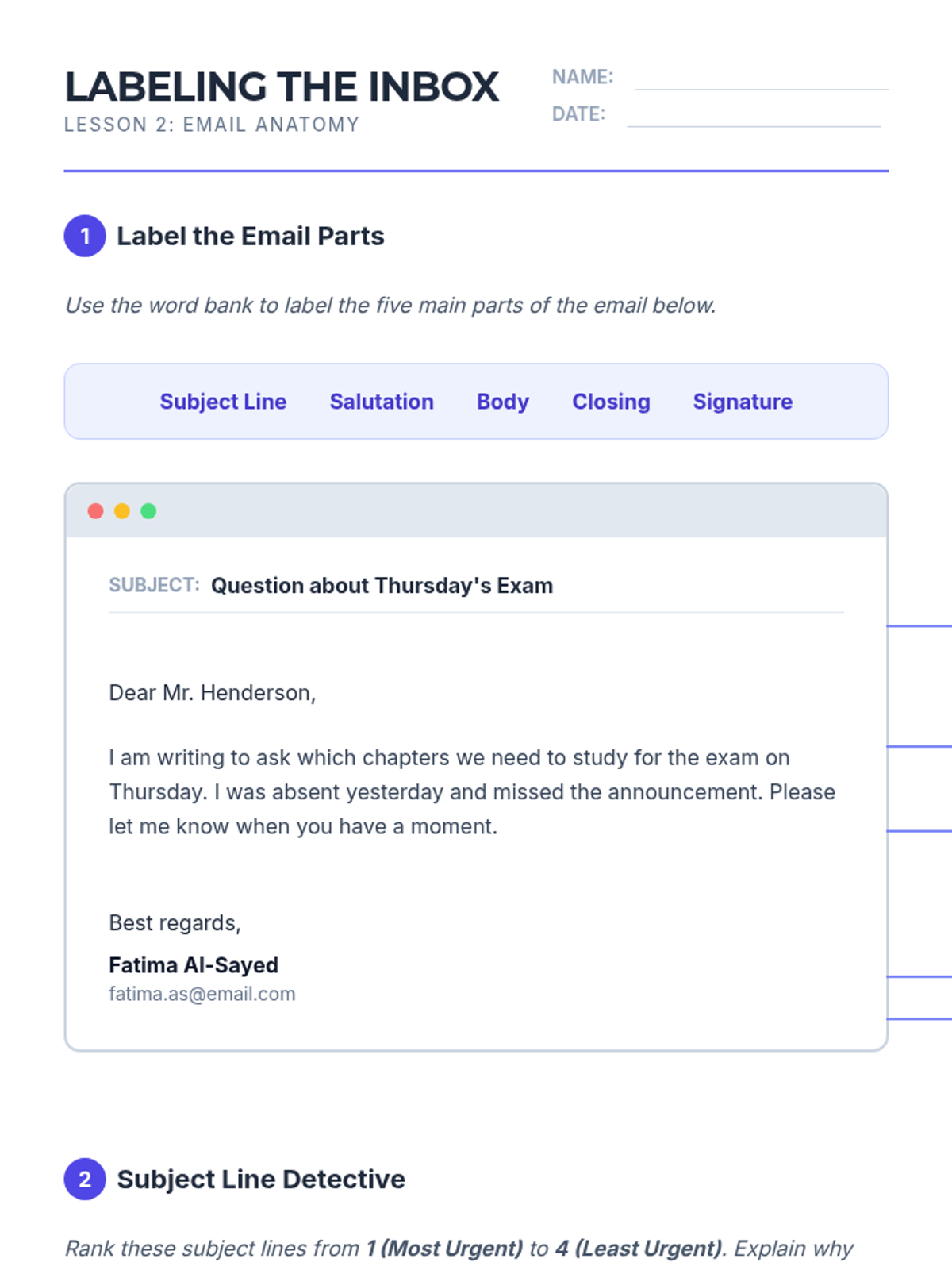Click the 'Best regards,' closing line
The image size is (952, 1270).
(x=175, y=923)
